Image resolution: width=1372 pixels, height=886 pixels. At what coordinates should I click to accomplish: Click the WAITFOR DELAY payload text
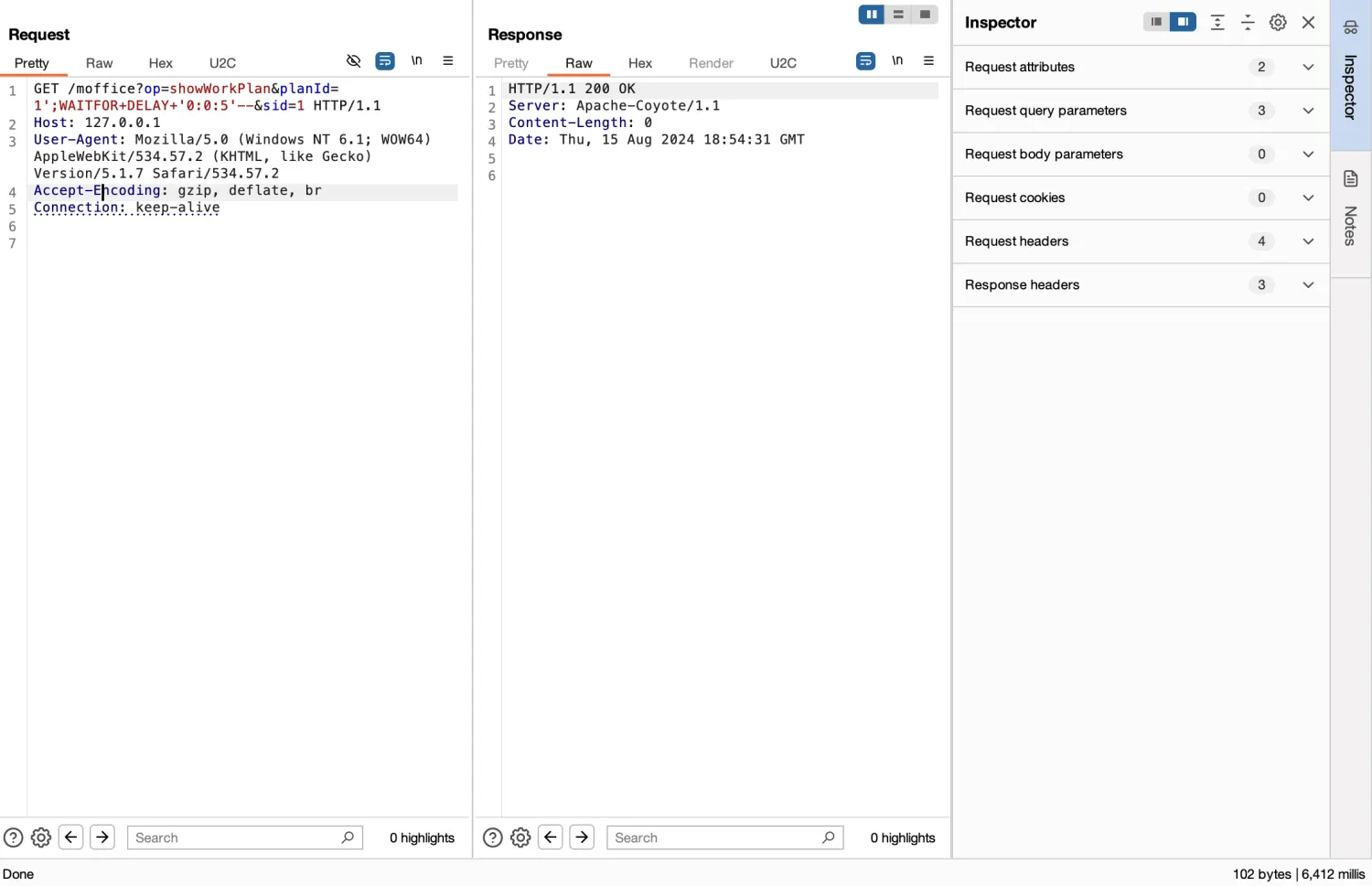156,106
